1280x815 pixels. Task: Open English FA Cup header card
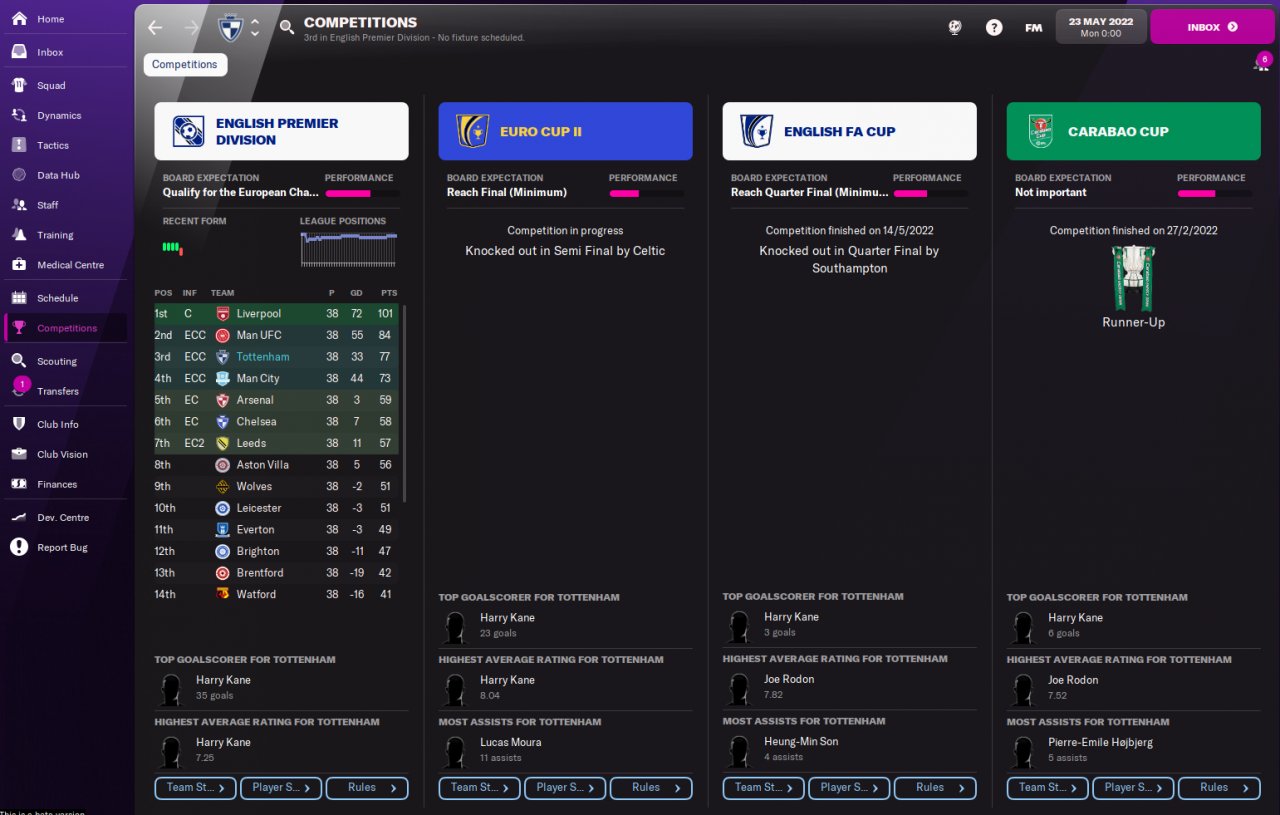point(849,131)
